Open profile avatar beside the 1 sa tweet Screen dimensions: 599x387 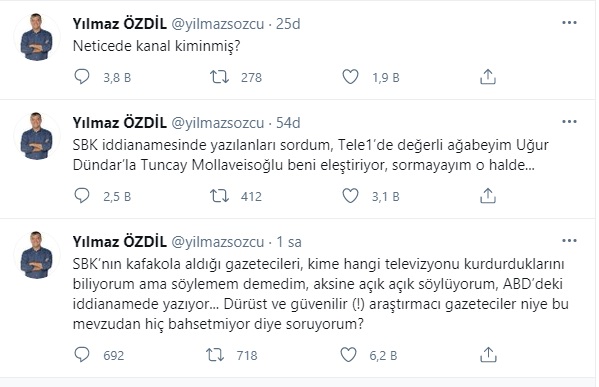point(37,255)
